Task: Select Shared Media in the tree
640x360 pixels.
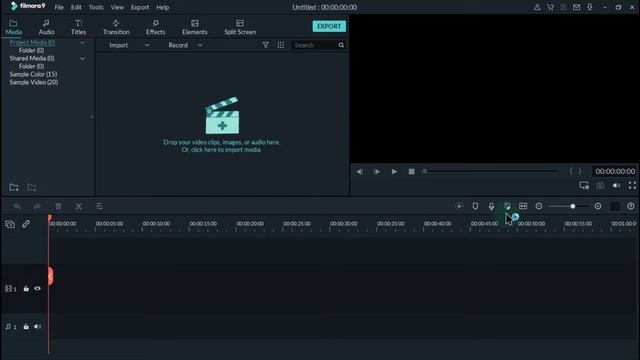Action: click(32, 58)
